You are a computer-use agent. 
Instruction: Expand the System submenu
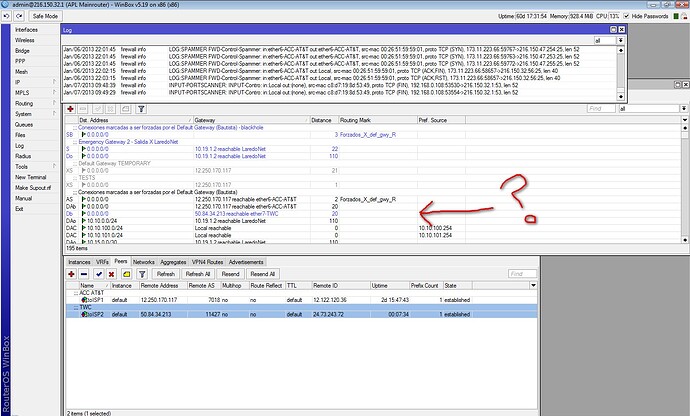click(35, 114)
